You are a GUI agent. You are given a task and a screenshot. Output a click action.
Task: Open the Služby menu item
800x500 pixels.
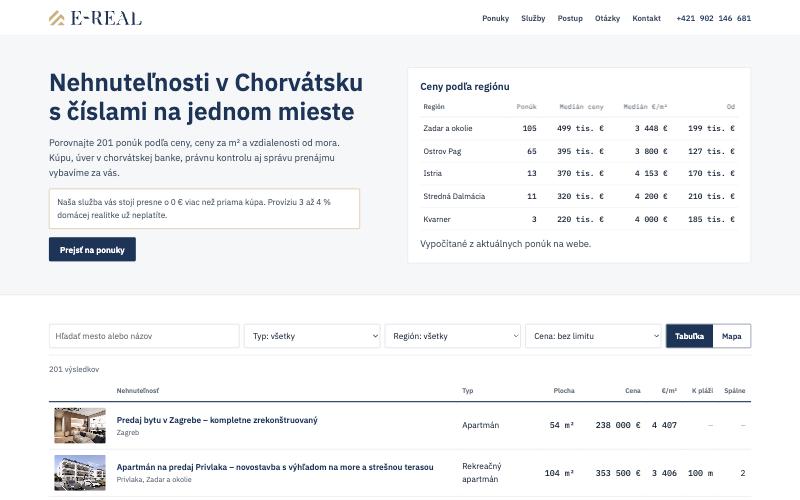[x=533, y=18]
